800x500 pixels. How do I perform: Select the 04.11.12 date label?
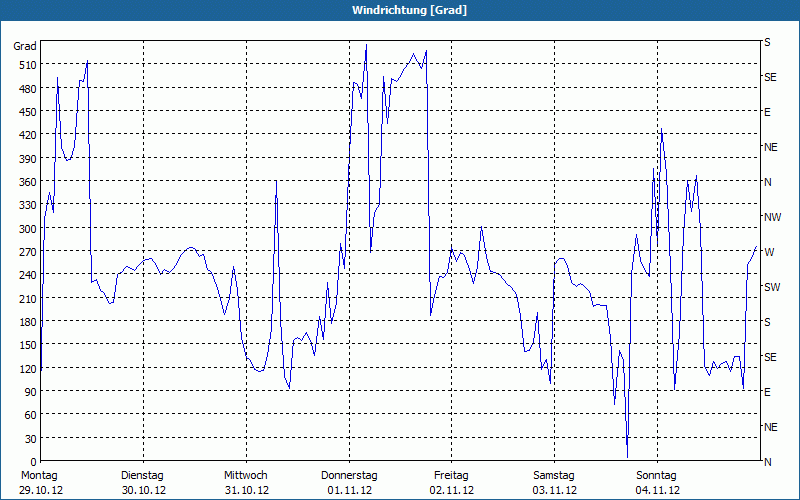pos(658,490)
